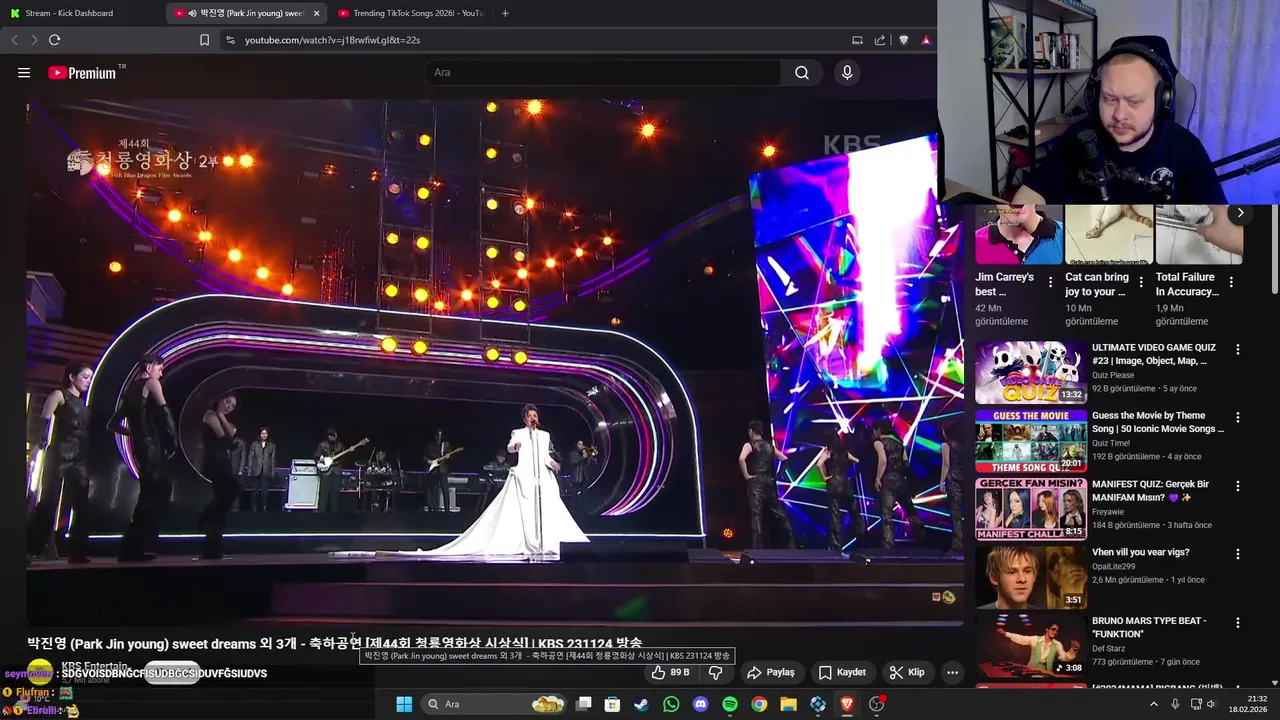Open OBS Studio from taskbar
The height and width of the screenshot is (720, 1280).
click(877, 704)
